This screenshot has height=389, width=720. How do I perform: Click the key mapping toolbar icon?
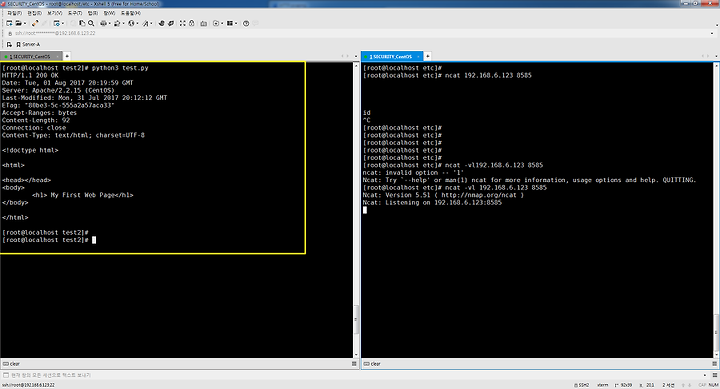tap(203, 23)
